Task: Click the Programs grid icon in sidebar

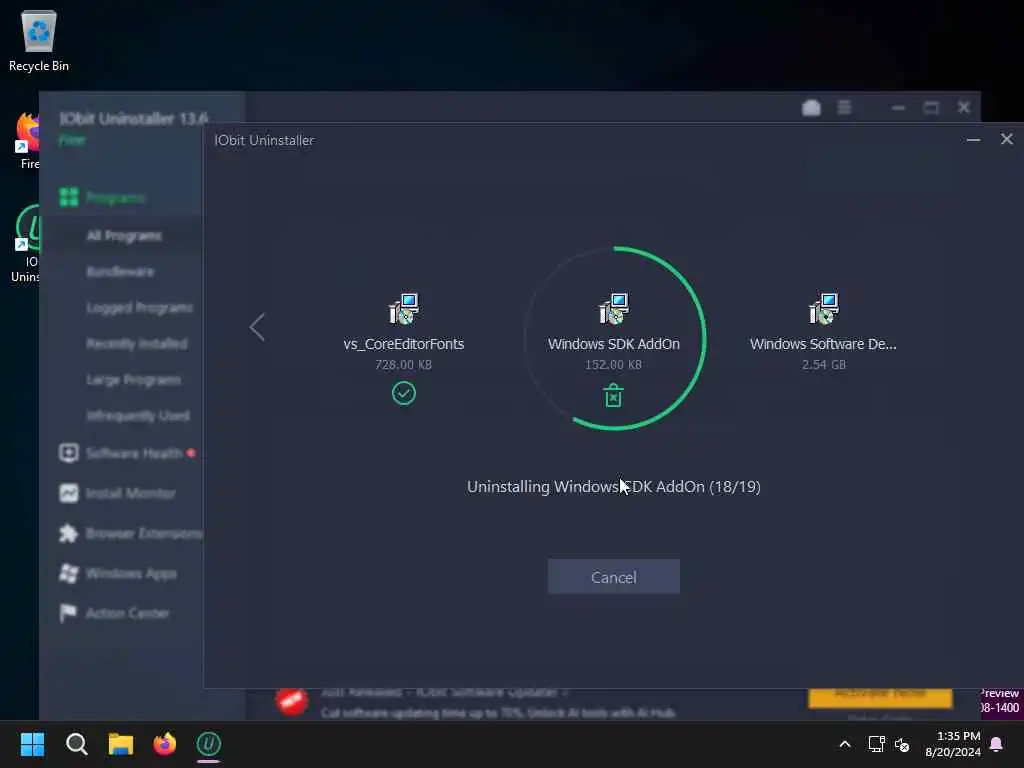Action: click(69, 197)
